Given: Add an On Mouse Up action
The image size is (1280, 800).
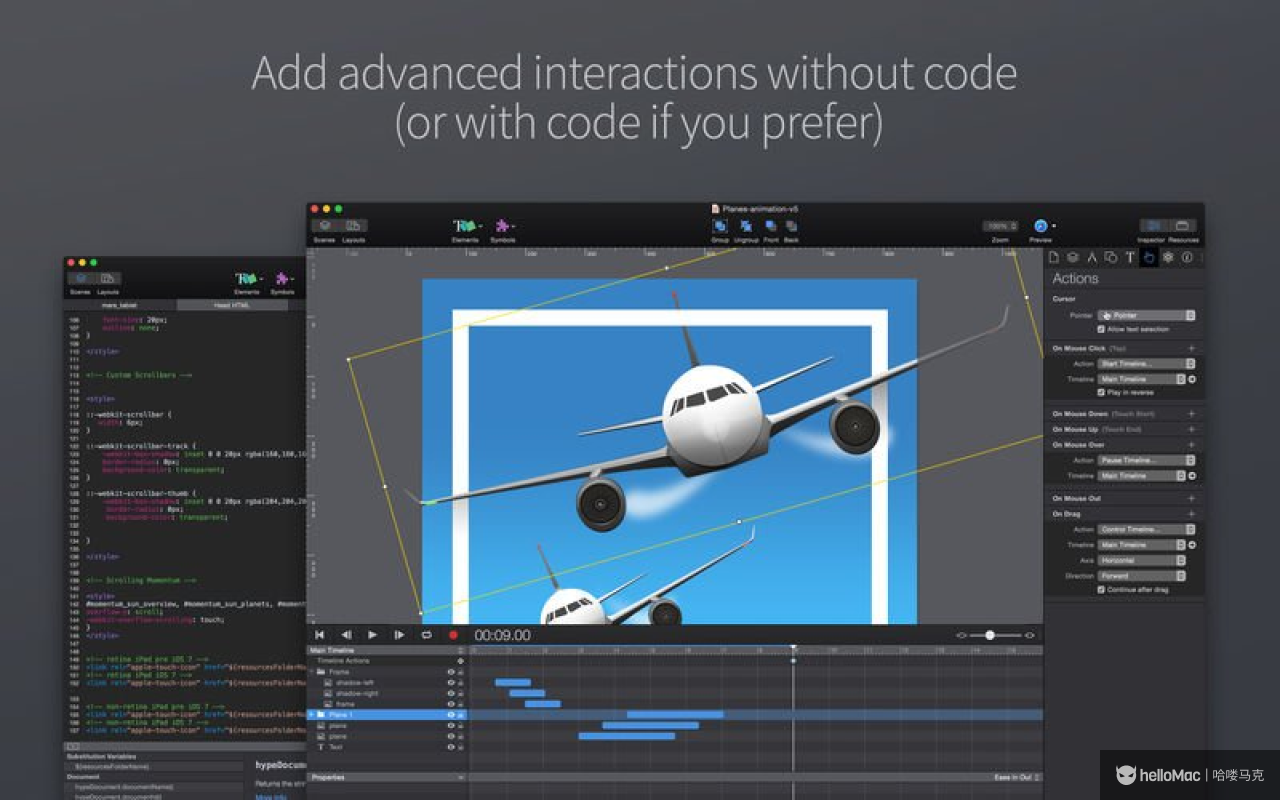Looking at the screenshot, I should [x=1191, y=429].
